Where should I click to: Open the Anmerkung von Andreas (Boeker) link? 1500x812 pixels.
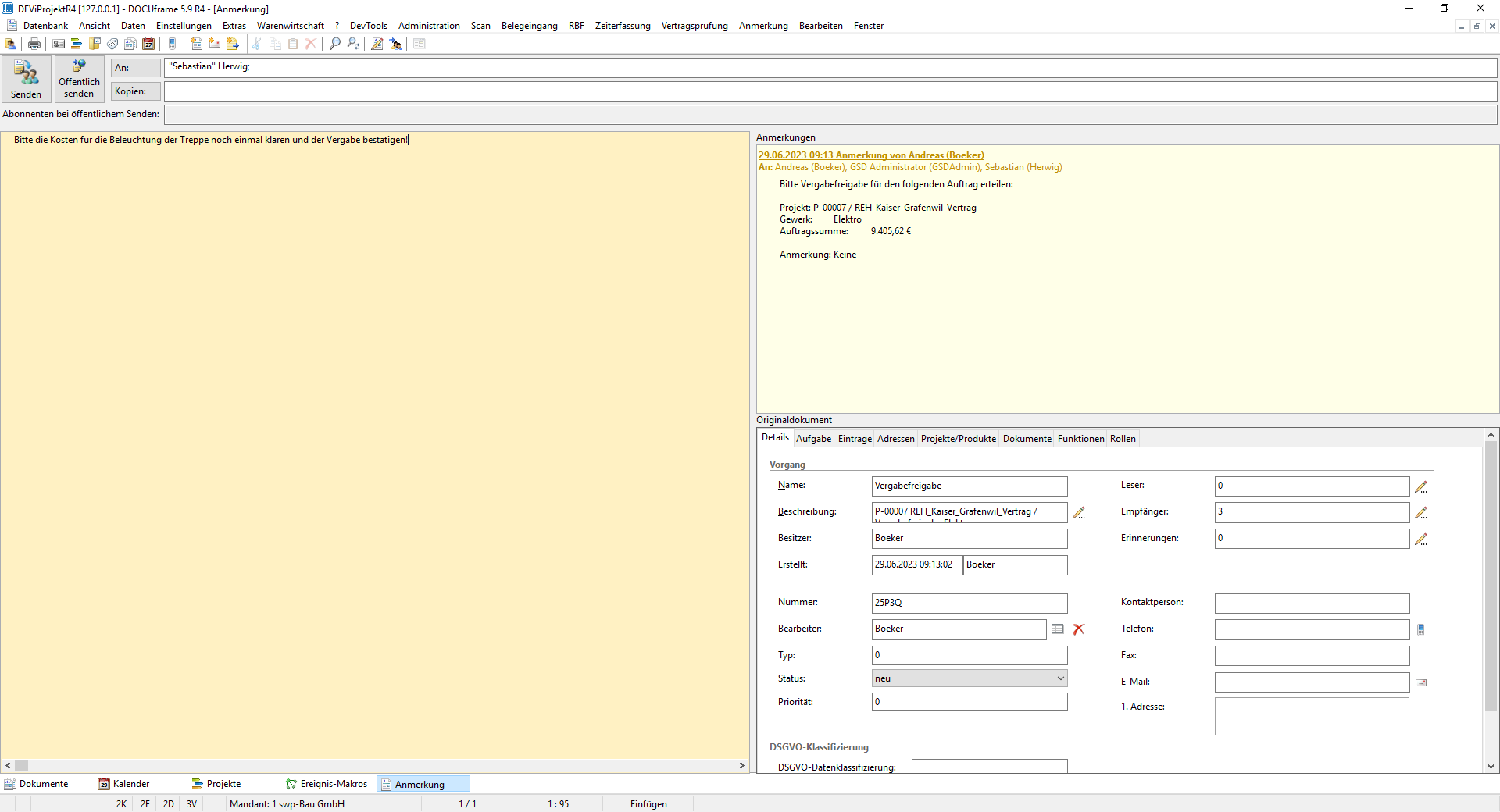click(x=871, y=155)
